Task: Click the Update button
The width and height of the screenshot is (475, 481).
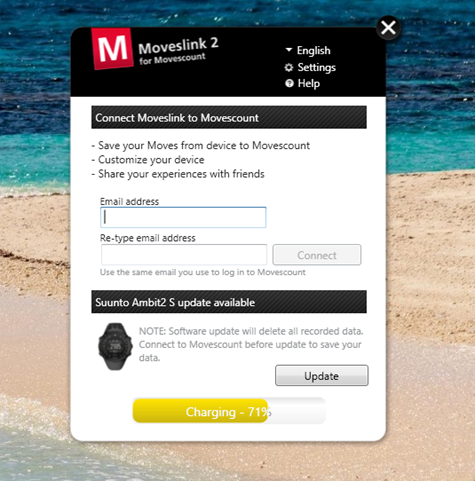Action: click(x=322, y=376)
